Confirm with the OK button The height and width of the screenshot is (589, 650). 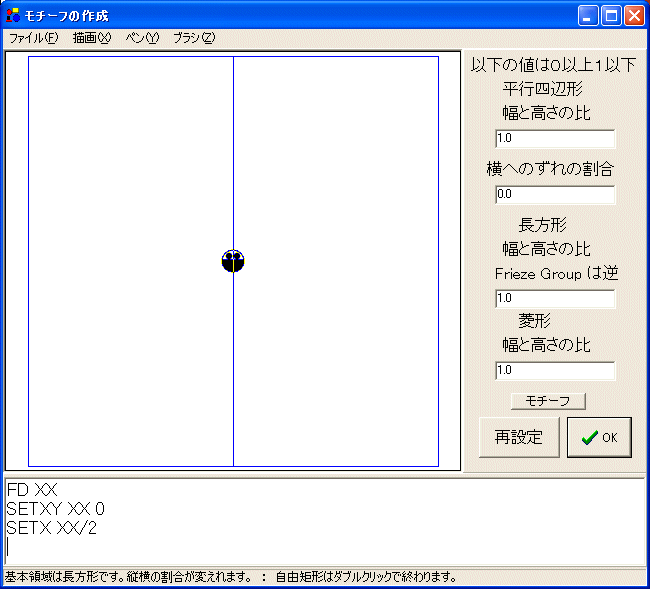click(599, 437)
